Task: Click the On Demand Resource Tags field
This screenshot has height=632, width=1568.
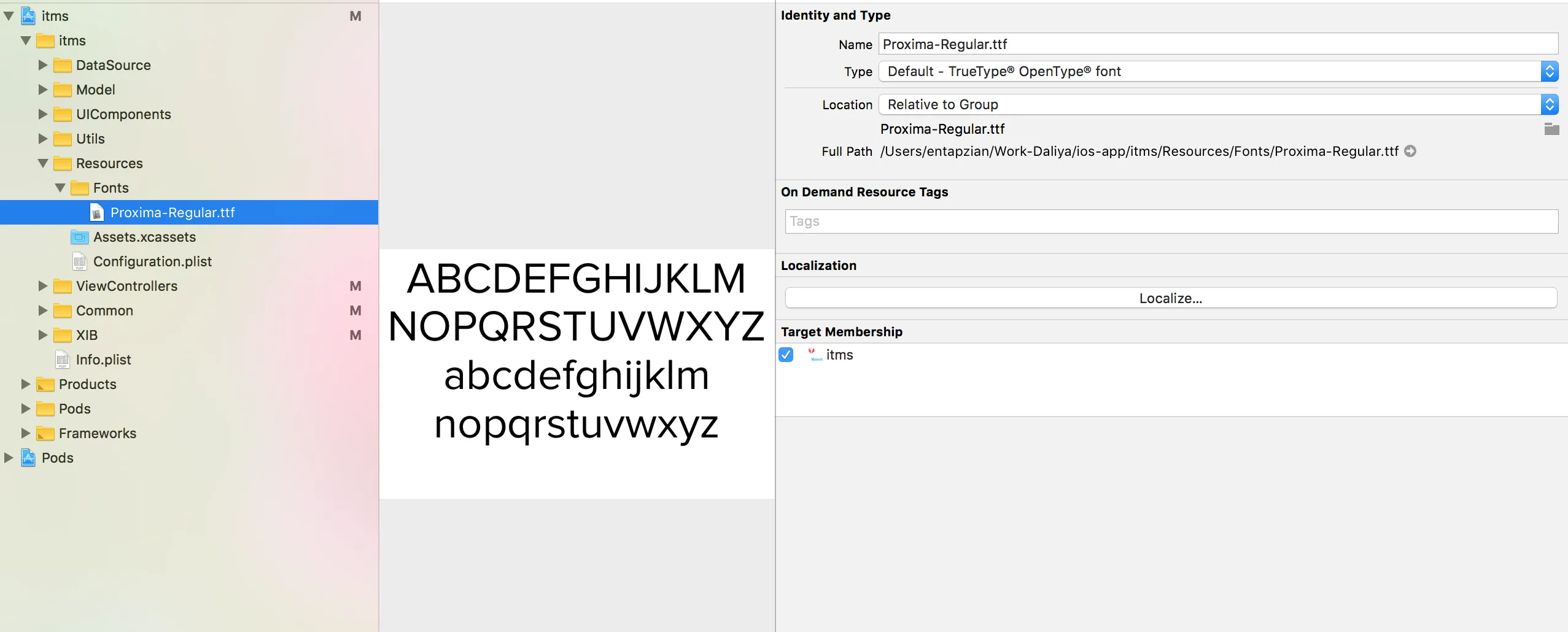Action: [x=1171, y=222]
